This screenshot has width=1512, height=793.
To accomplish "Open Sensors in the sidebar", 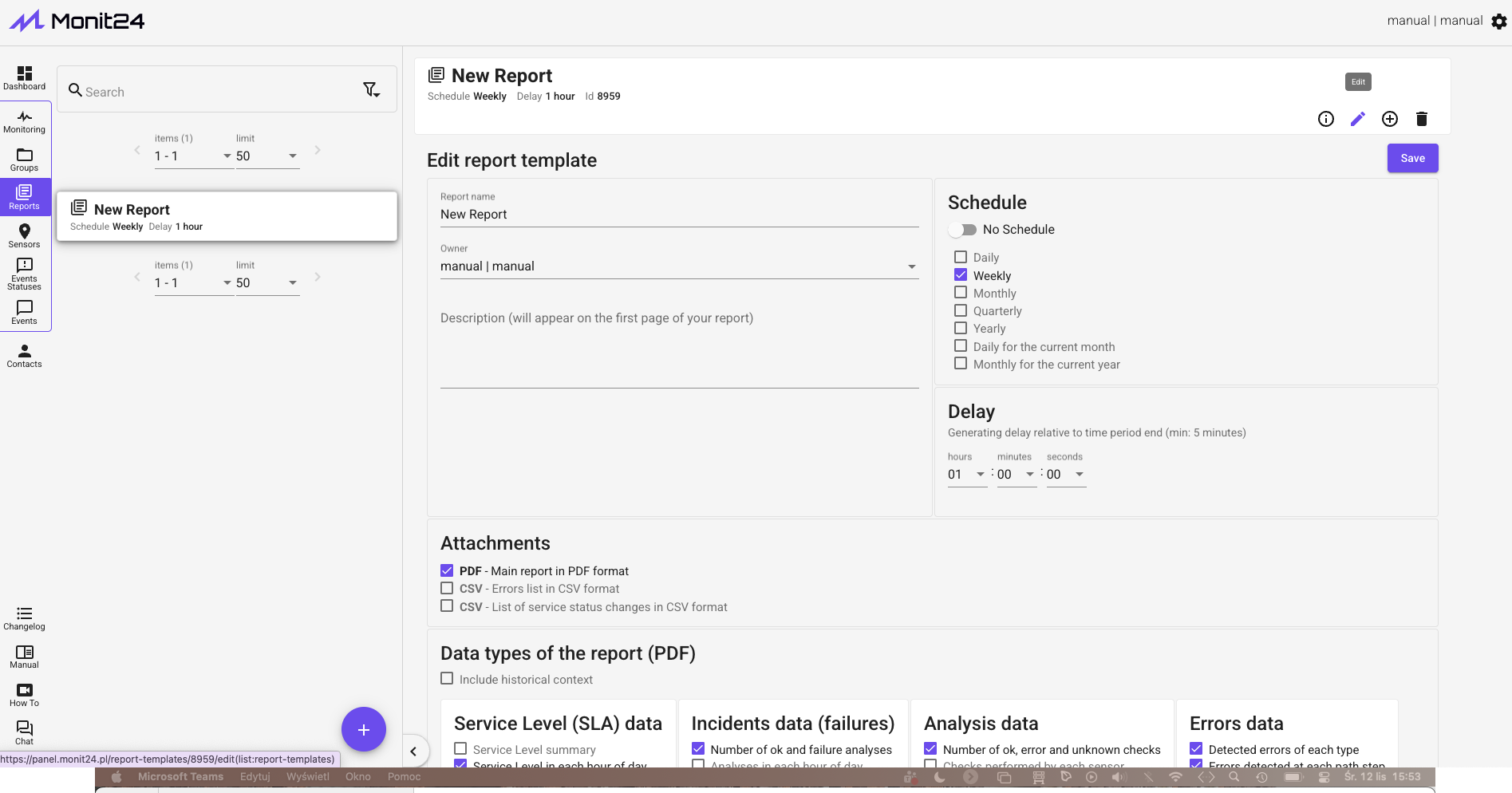I will click(25, 235).
